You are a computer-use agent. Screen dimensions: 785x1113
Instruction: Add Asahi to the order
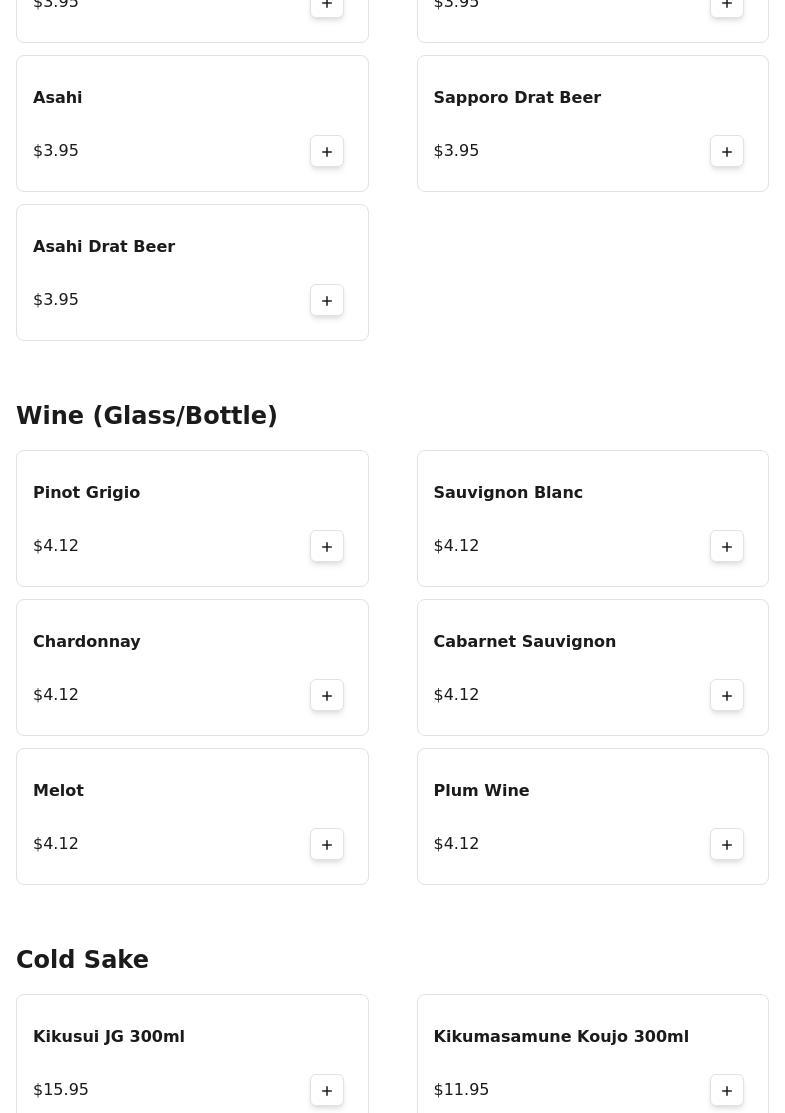coord(327,151)
